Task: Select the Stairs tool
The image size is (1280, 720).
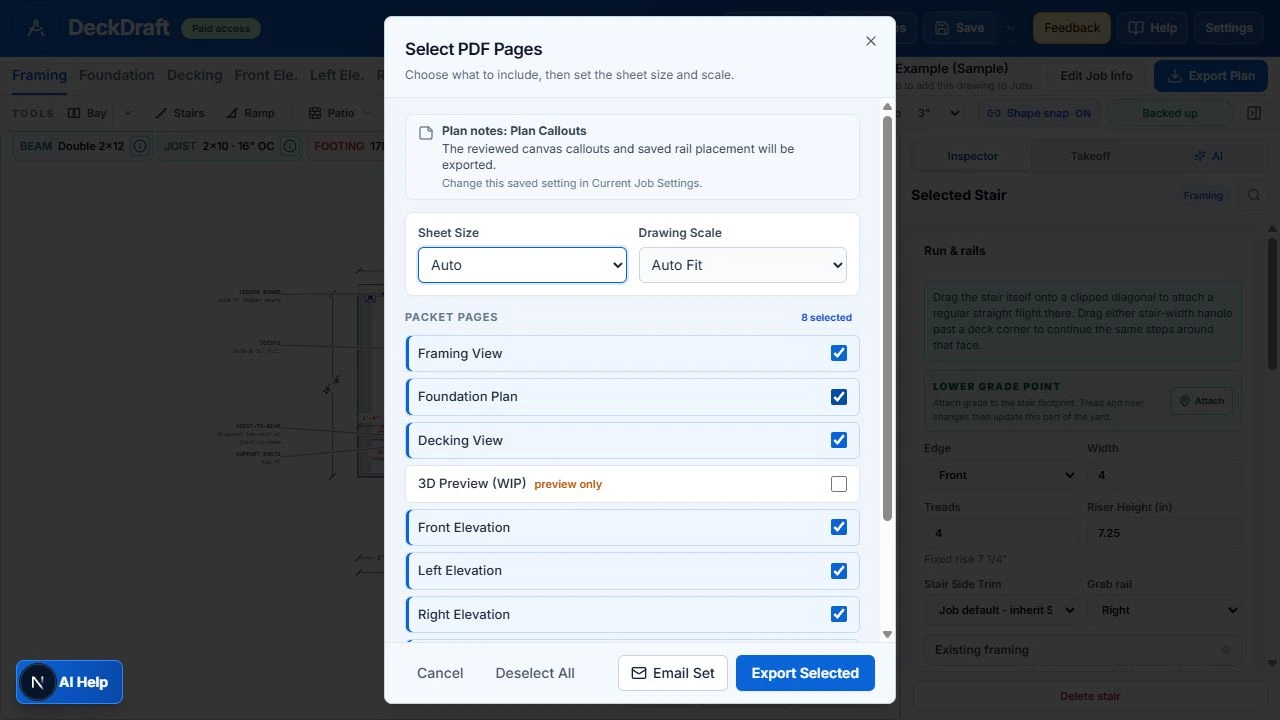Action: tap(180, 113)
